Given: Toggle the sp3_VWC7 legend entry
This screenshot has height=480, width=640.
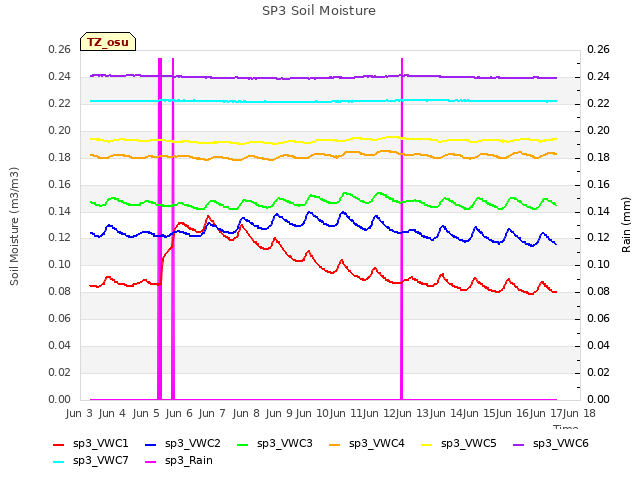Looking at the screenshot, I should (x=91, y=460).
